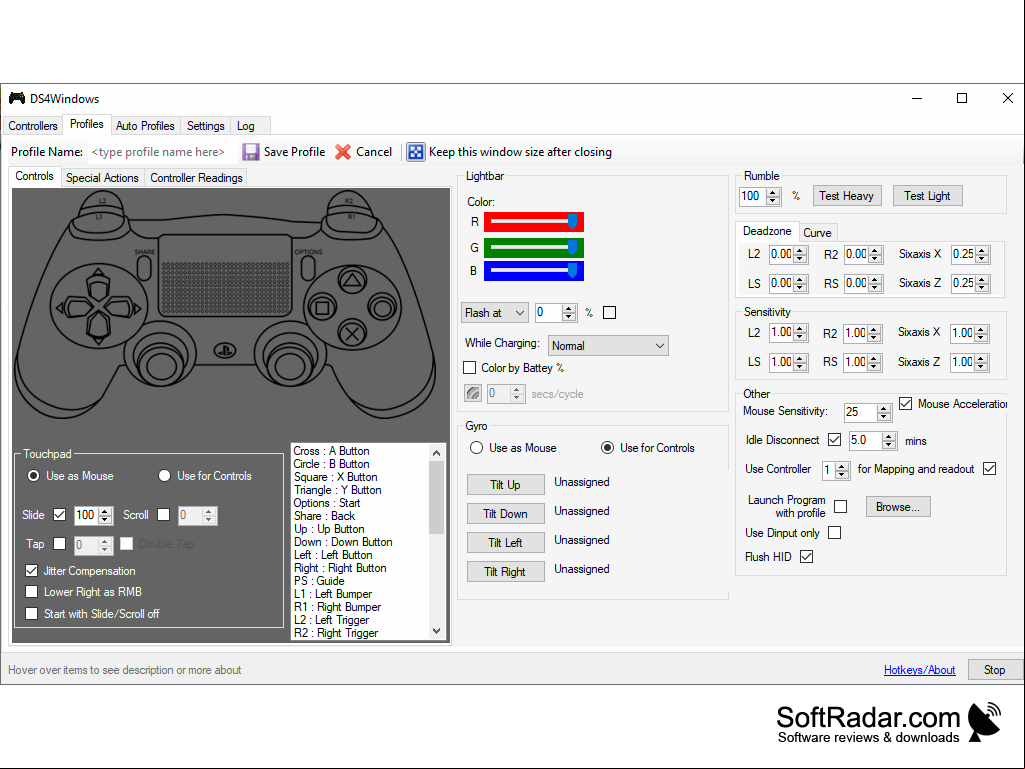This screenshot has height=769, width=1025.
Task: Select Gyro Use as Mouse radio
Action: [x=477, y=448]
